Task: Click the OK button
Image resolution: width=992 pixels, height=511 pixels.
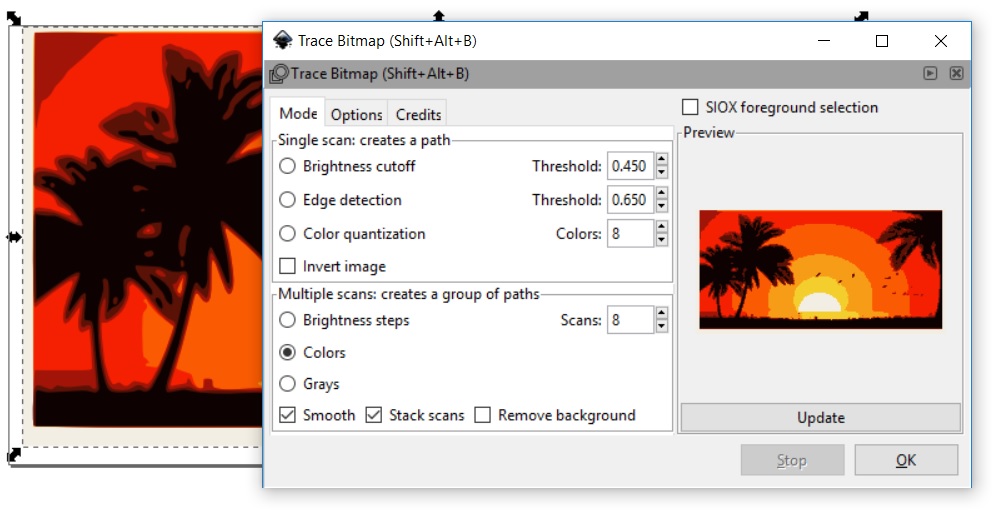Action: pos(905,460)
